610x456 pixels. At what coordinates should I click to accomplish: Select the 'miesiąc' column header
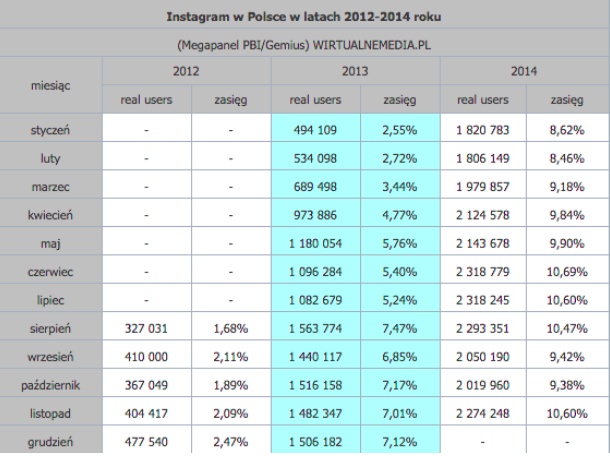point(51,86)
